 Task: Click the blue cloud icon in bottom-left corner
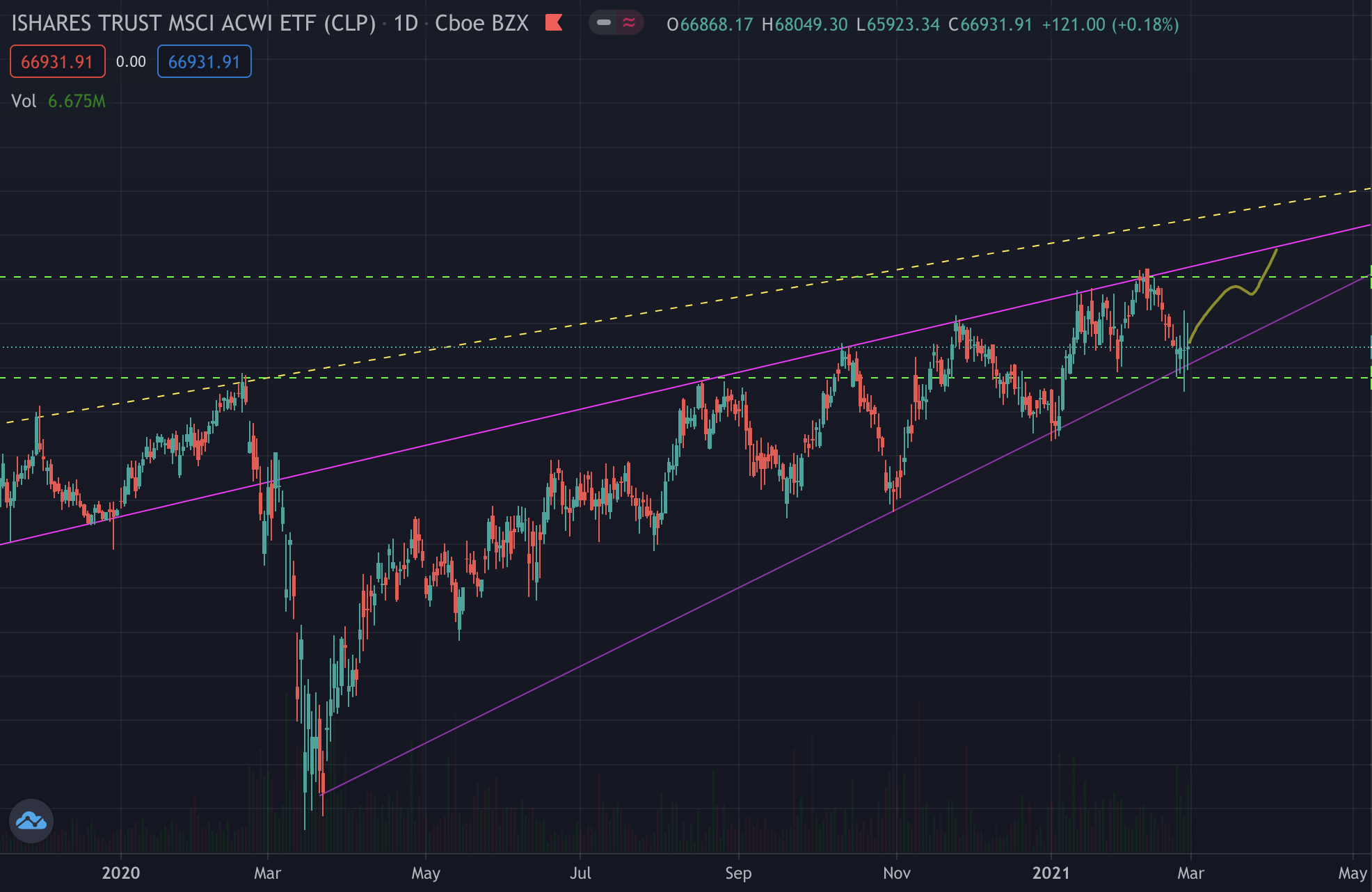31,821
